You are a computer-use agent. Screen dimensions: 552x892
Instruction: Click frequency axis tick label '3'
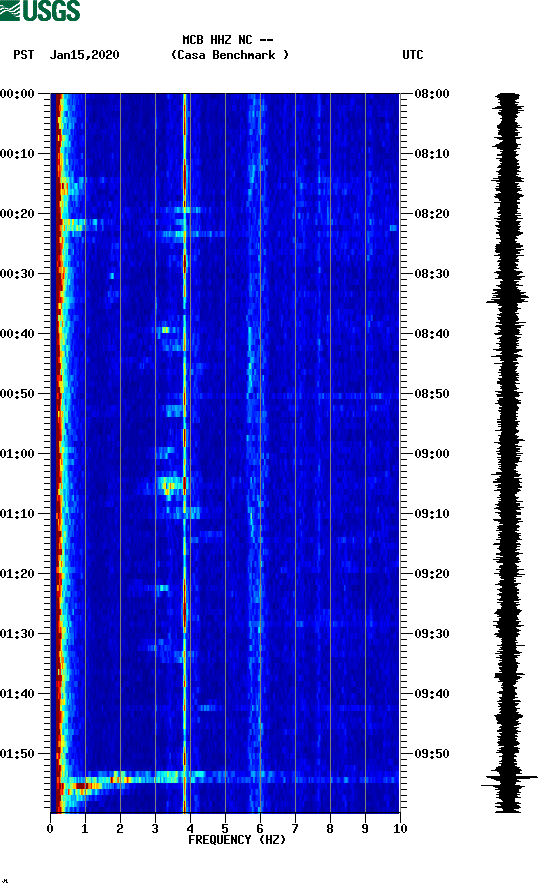tap(155, 829)
